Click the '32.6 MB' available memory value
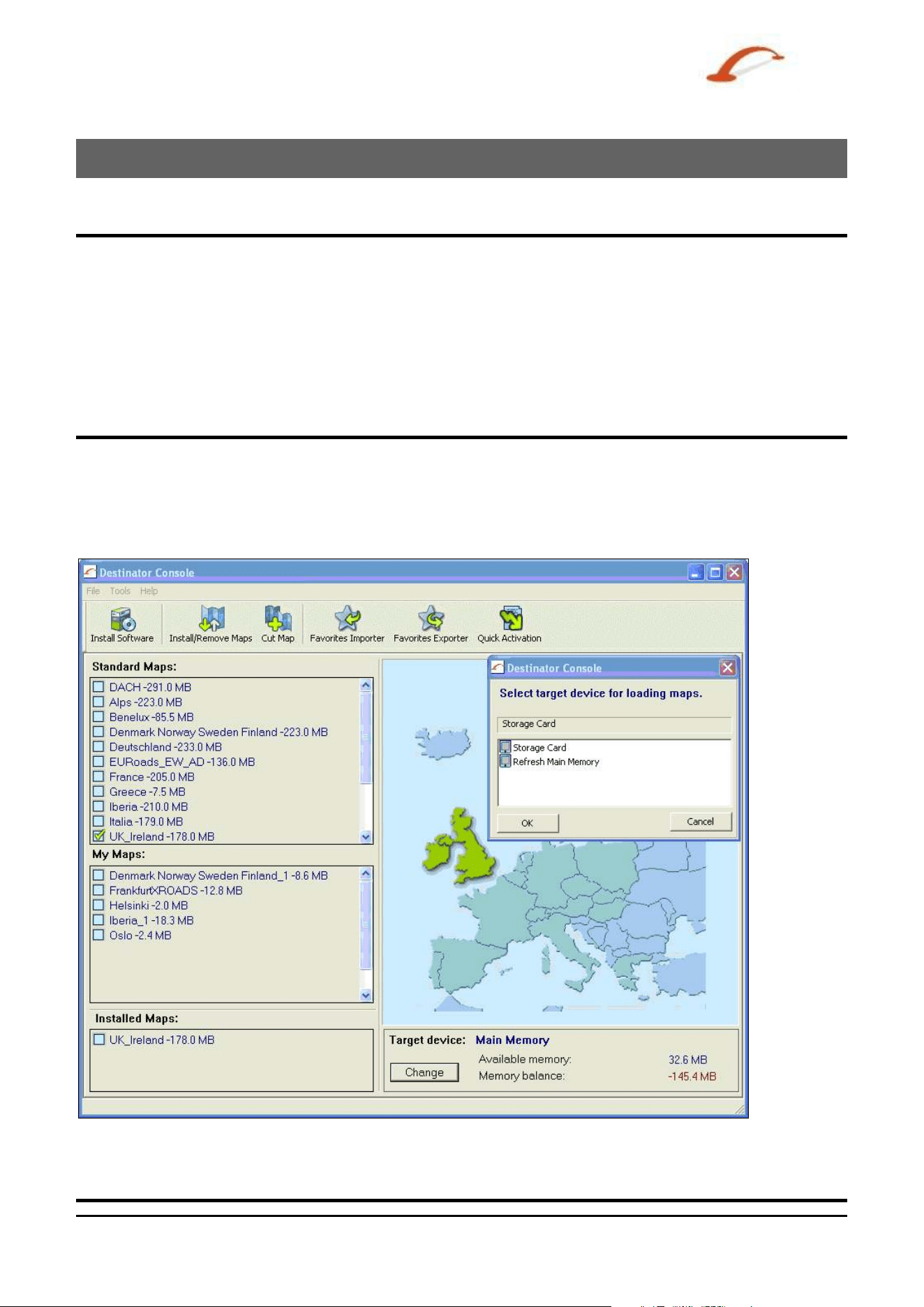924x1307 pixels. (x=687, y=1060)
